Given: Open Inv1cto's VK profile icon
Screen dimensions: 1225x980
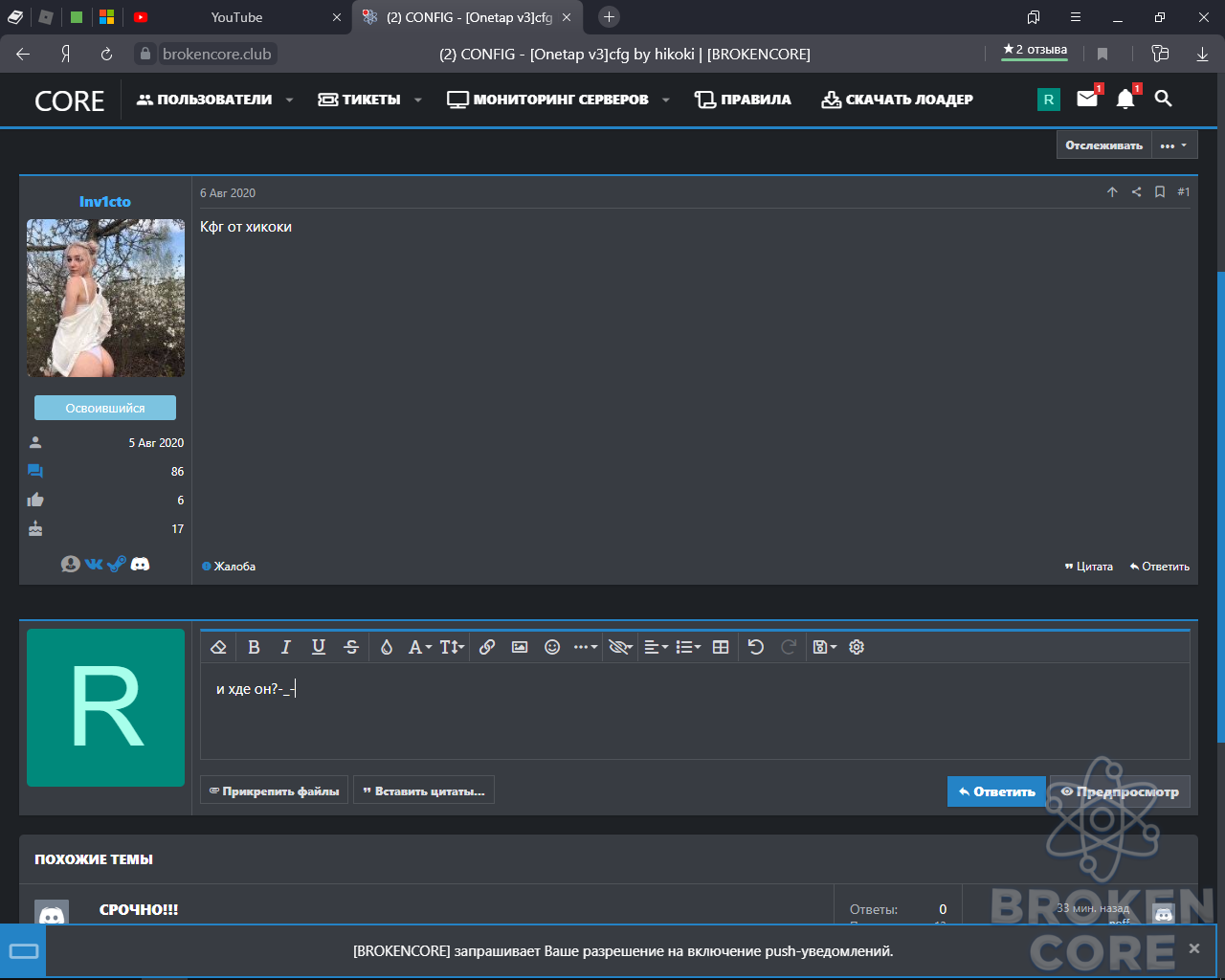Looking at the screenshot, I should (94, 564).
